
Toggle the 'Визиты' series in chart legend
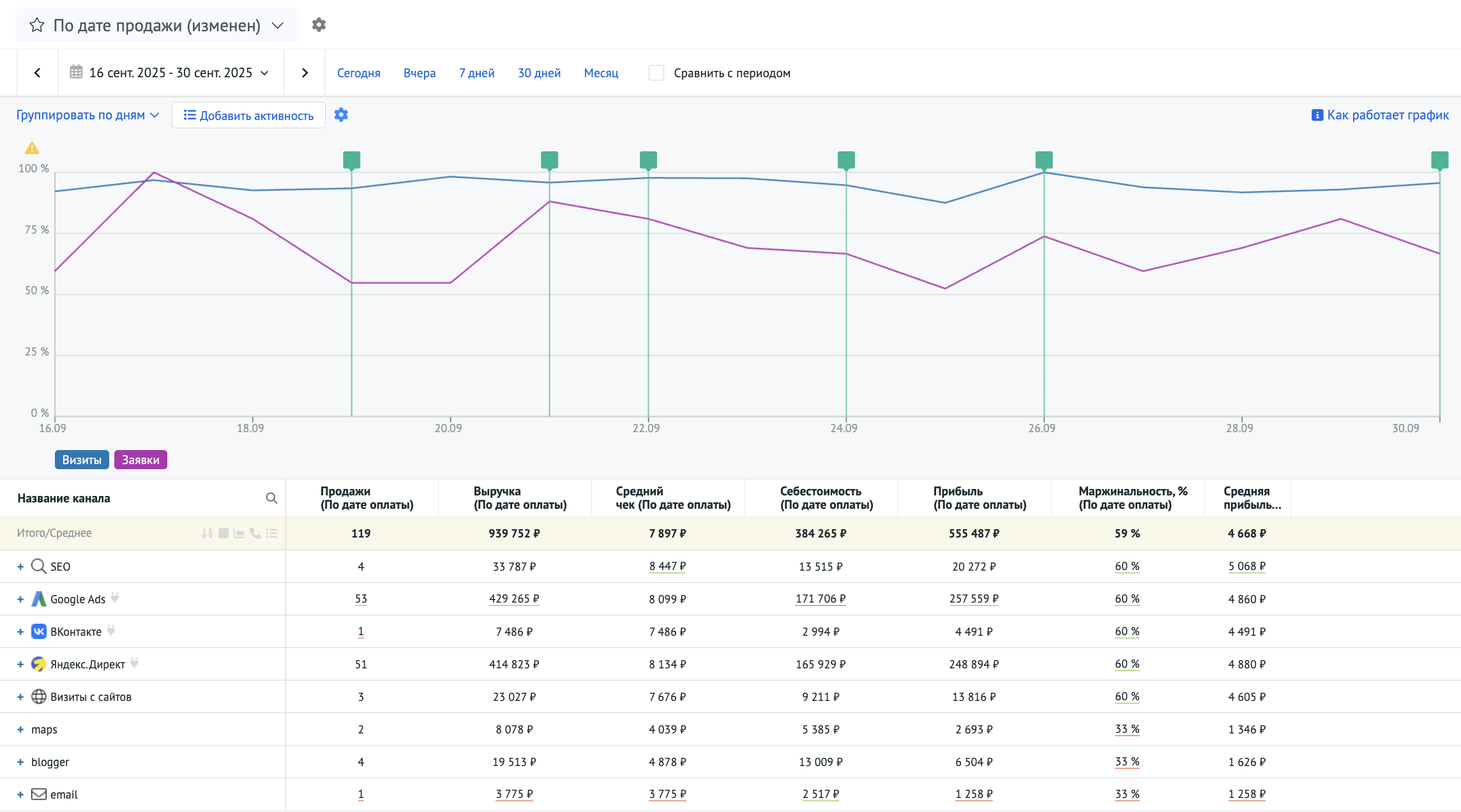82,460
